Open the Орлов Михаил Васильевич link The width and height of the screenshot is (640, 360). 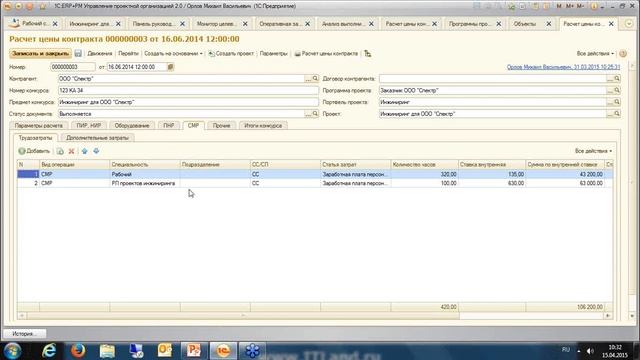(563, 67)
